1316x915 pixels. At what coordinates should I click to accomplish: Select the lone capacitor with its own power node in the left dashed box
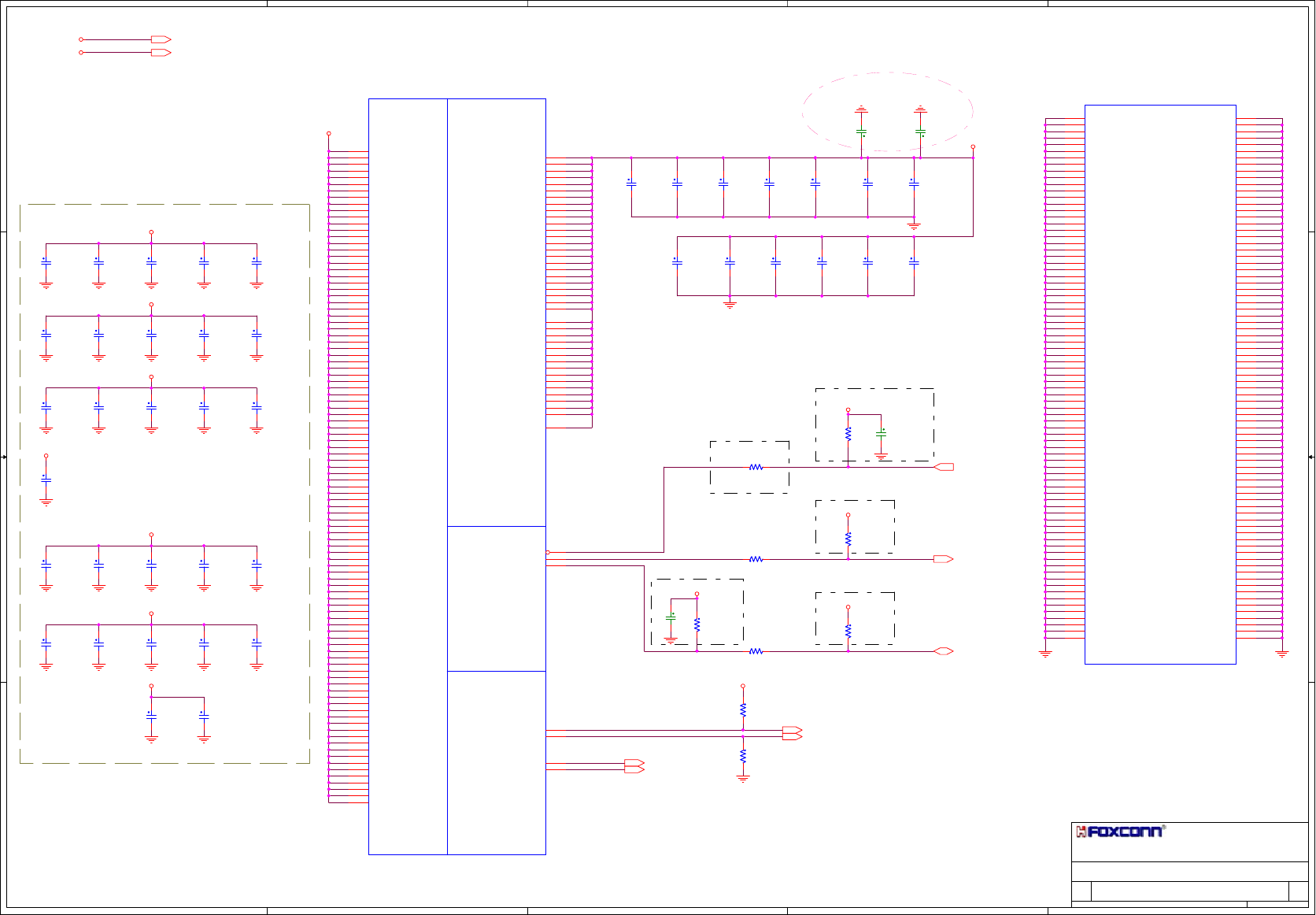click(x=46, y=479)
